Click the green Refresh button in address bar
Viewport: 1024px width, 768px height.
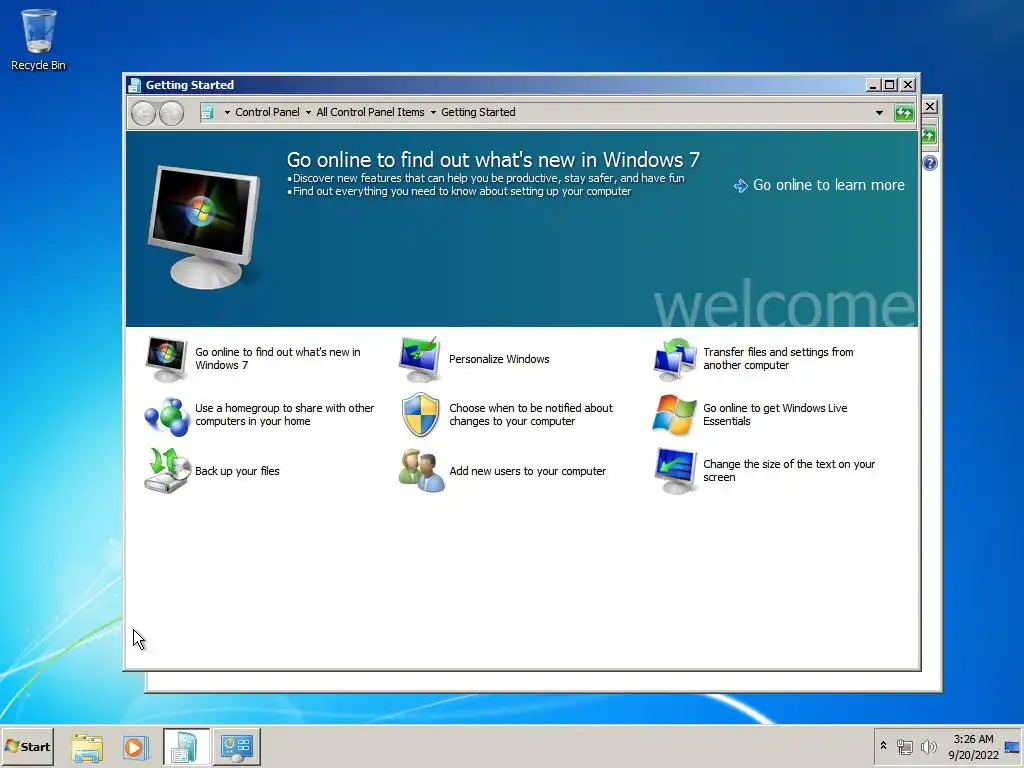tap(904, 113)
